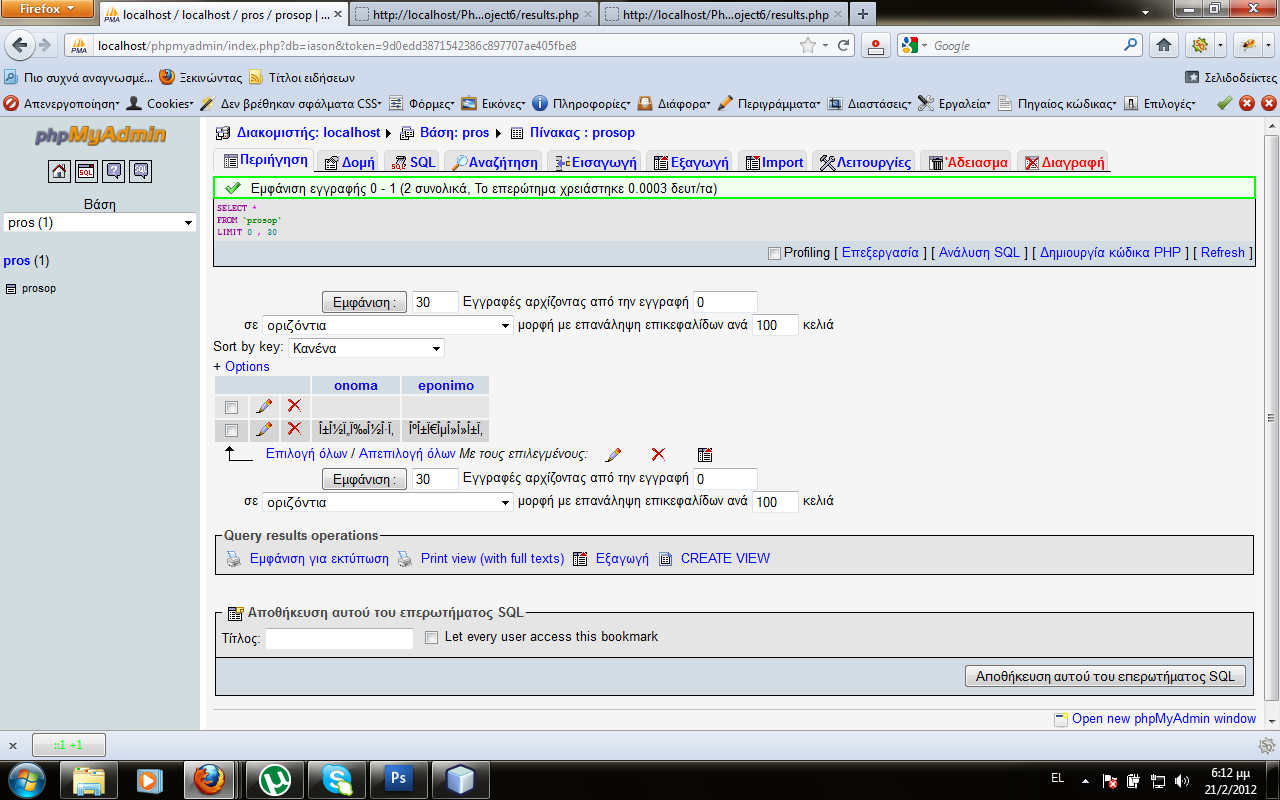This screenshot has width=1280, height=800.
Task: Switch to the Import tab
Action: [x=773, y=162]
